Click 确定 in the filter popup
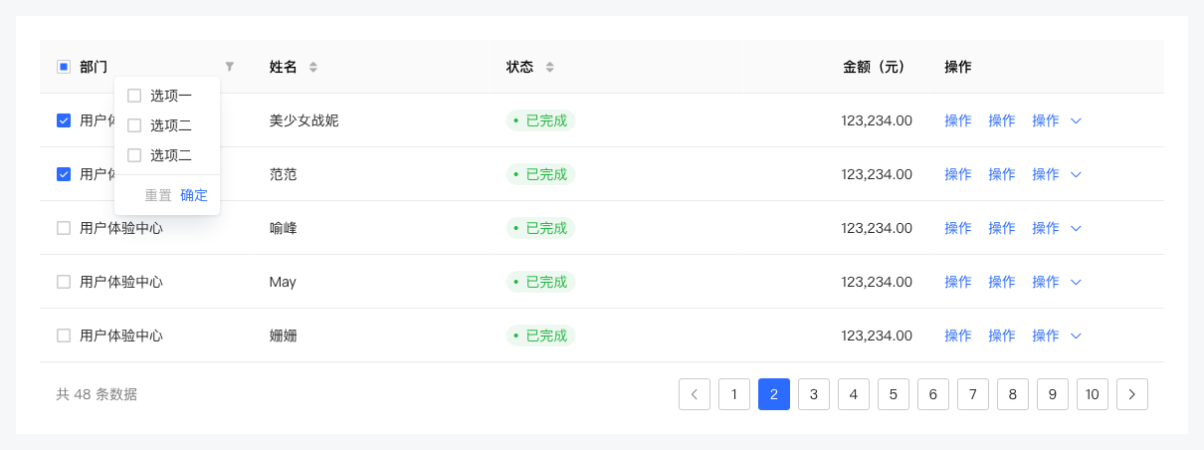Viewport: 1204px width, 450px height. coord(194,195)
